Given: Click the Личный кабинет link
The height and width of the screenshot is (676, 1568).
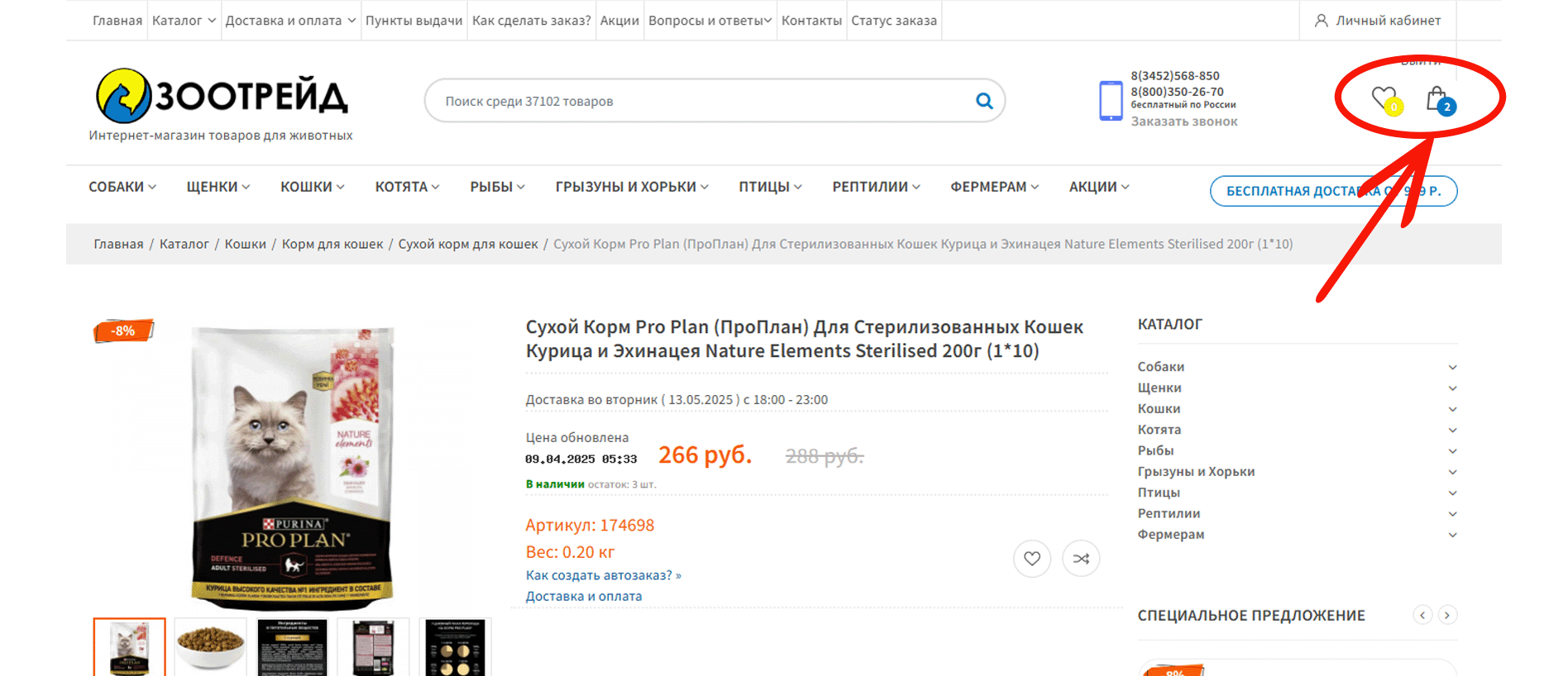Looking at the screenshot, I should pos(1378,21).
